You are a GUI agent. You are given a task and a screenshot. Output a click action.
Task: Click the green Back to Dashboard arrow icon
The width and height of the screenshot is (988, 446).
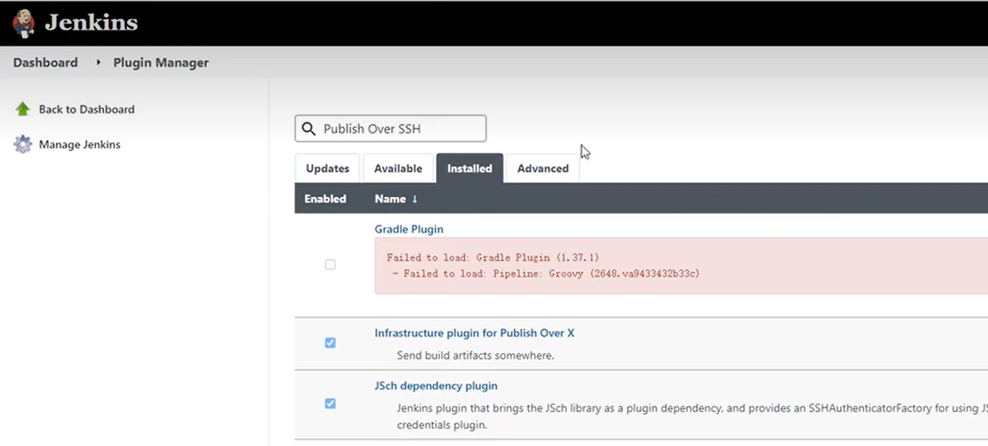pos(23,109)
